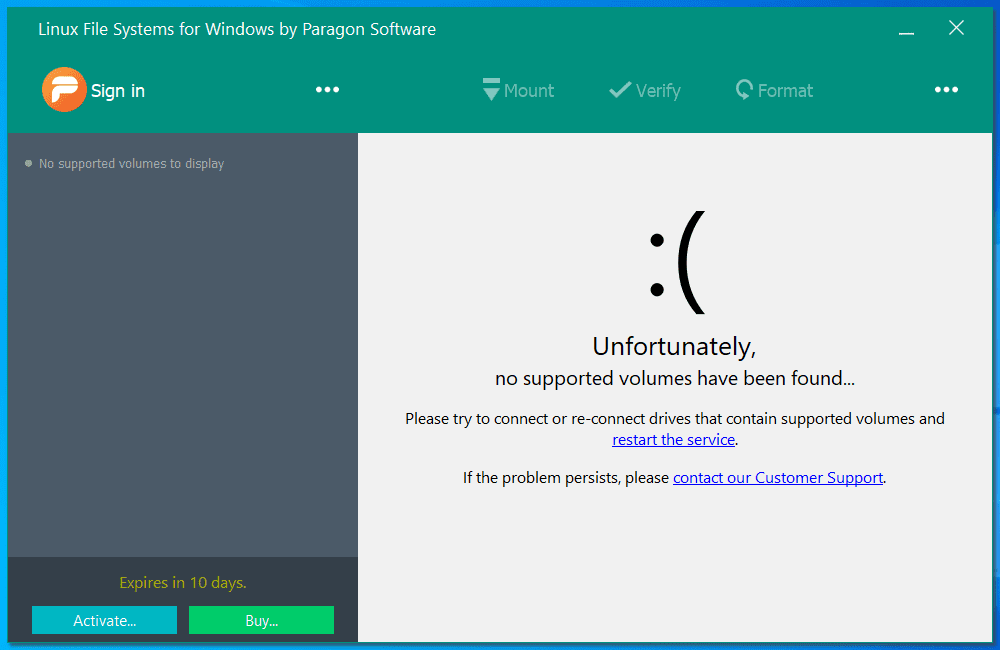Open the three-dot menu right of Format

click(x=946, y=90)
